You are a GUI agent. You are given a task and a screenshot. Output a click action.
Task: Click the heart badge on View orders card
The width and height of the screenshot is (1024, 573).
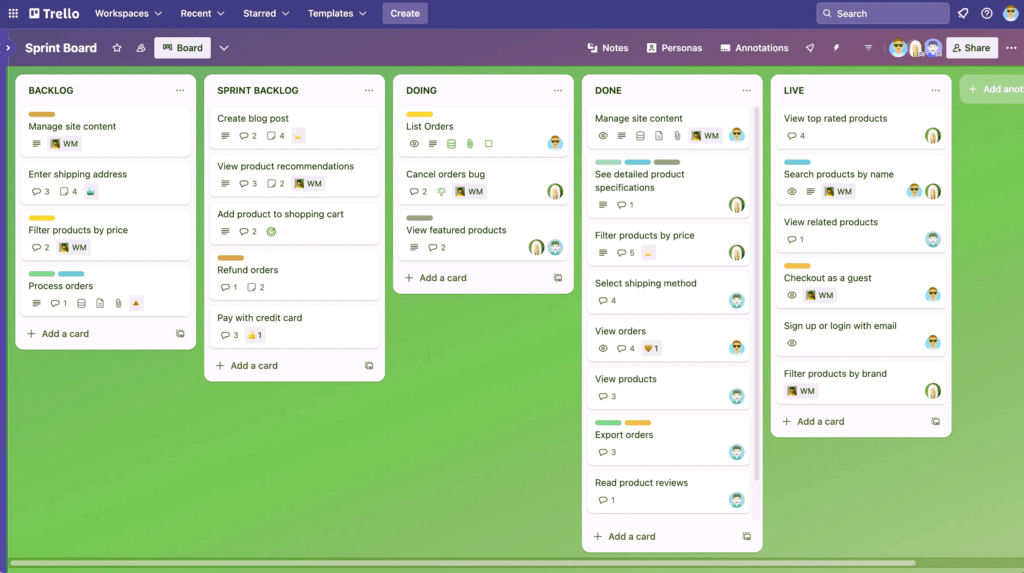tap(651, 348)
